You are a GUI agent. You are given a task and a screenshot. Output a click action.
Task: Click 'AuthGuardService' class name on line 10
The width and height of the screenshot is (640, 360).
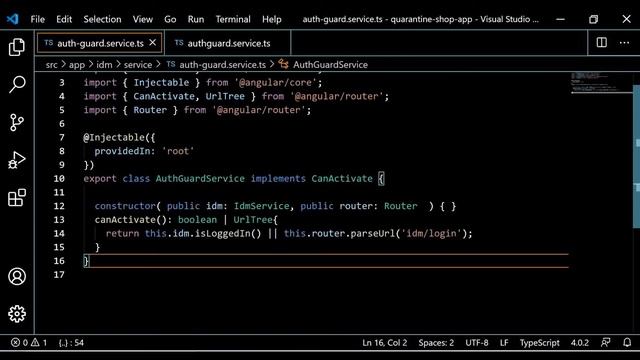tap(200, 178)
